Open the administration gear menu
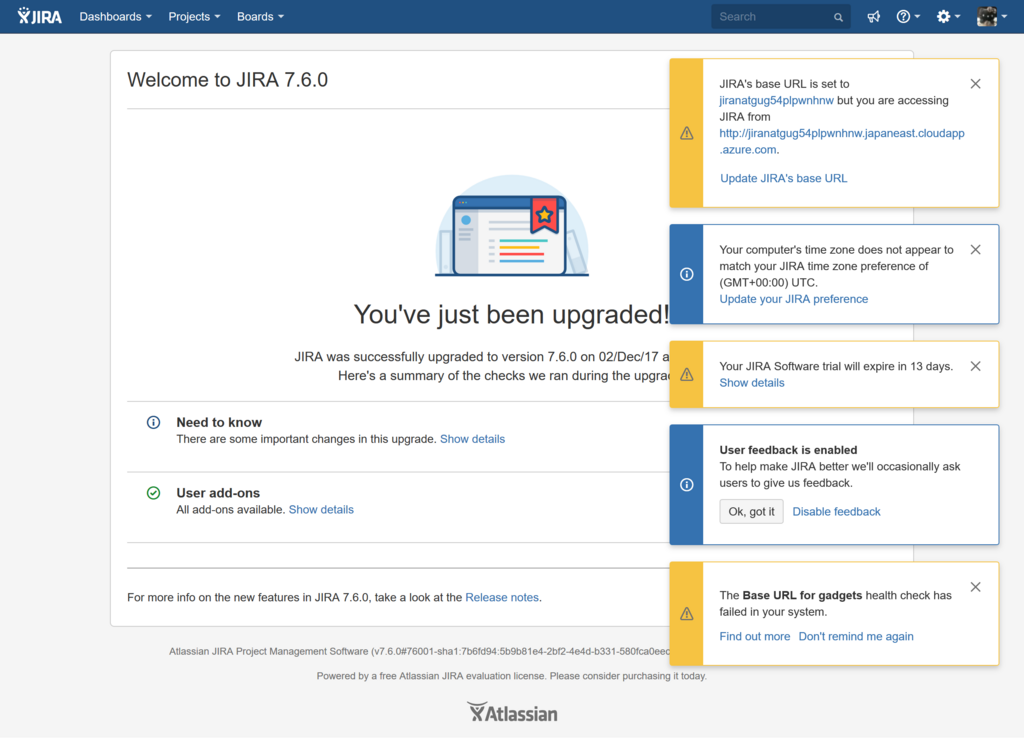The height and width of the screenshot is (738, 1024). tap(948, 17)
